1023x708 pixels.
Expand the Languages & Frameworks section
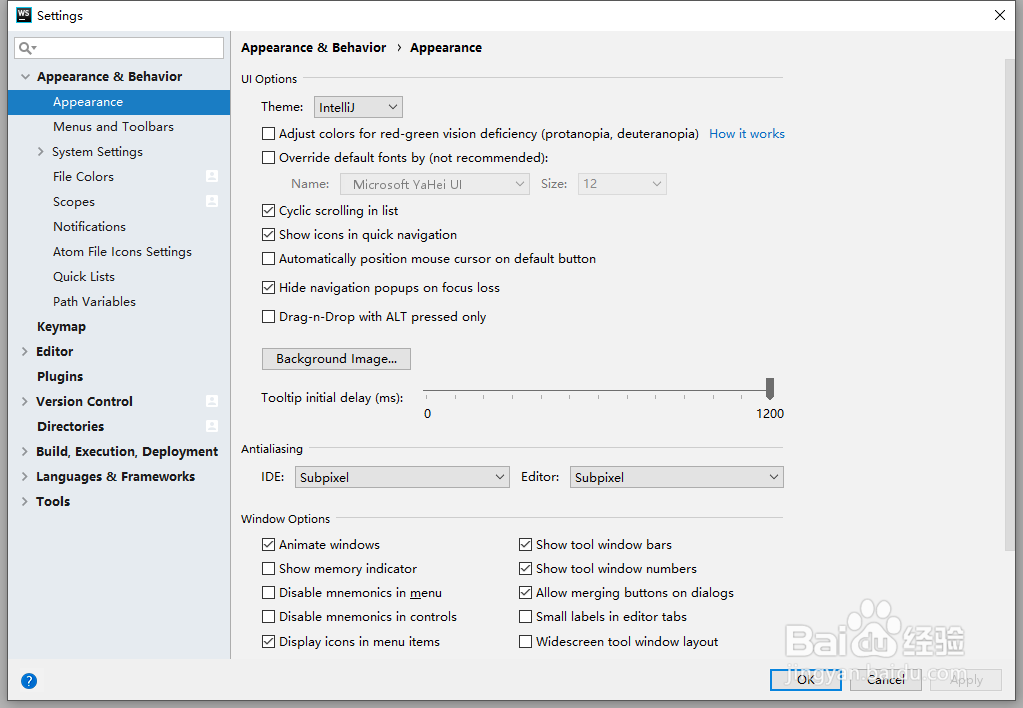(25, 477)
